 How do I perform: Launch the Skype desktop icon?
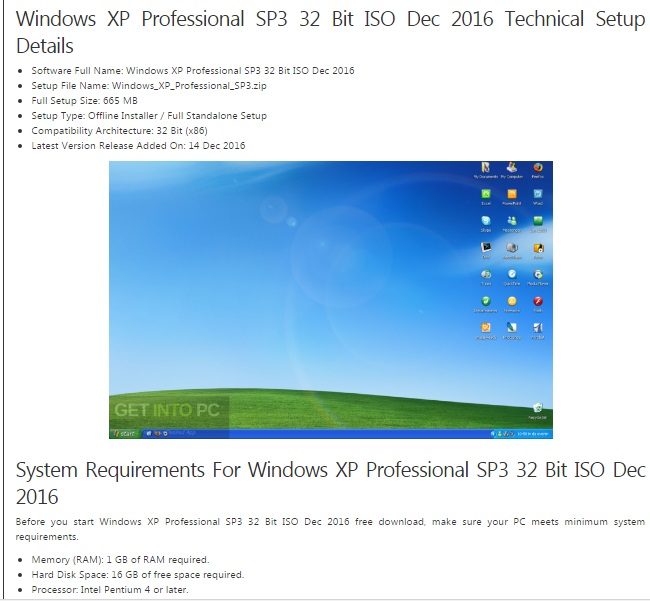click(x=486, y=224)
